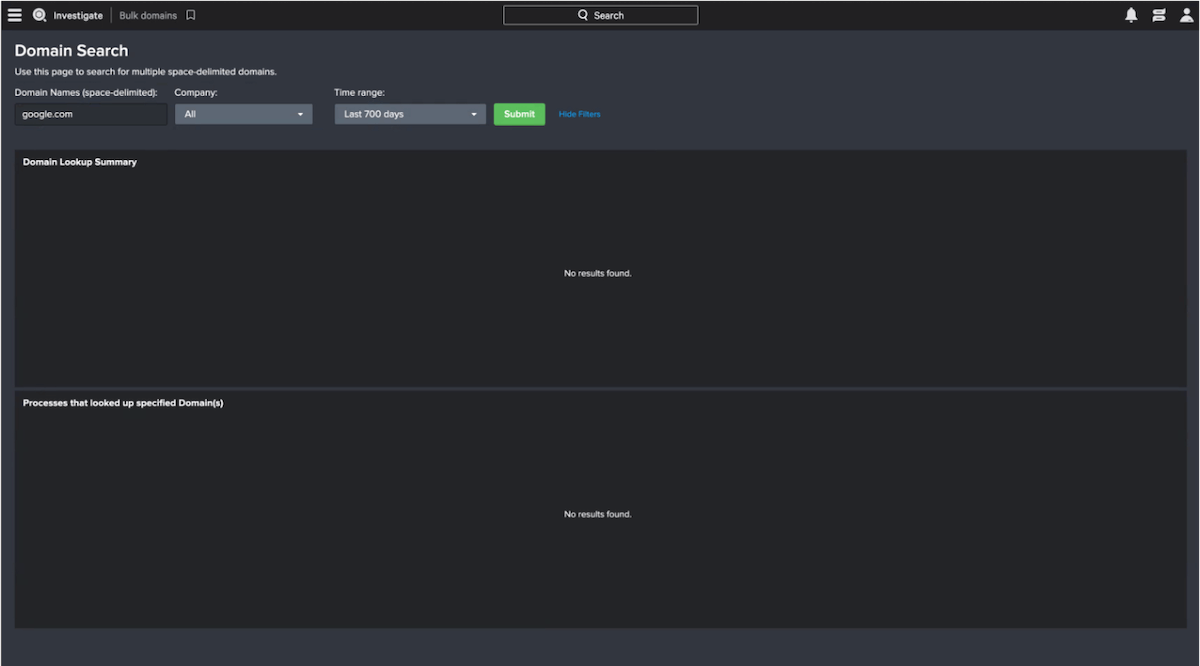1200x666 pixels.
Task: Open the Company filter dropdown
Action: tap(243, 113)
